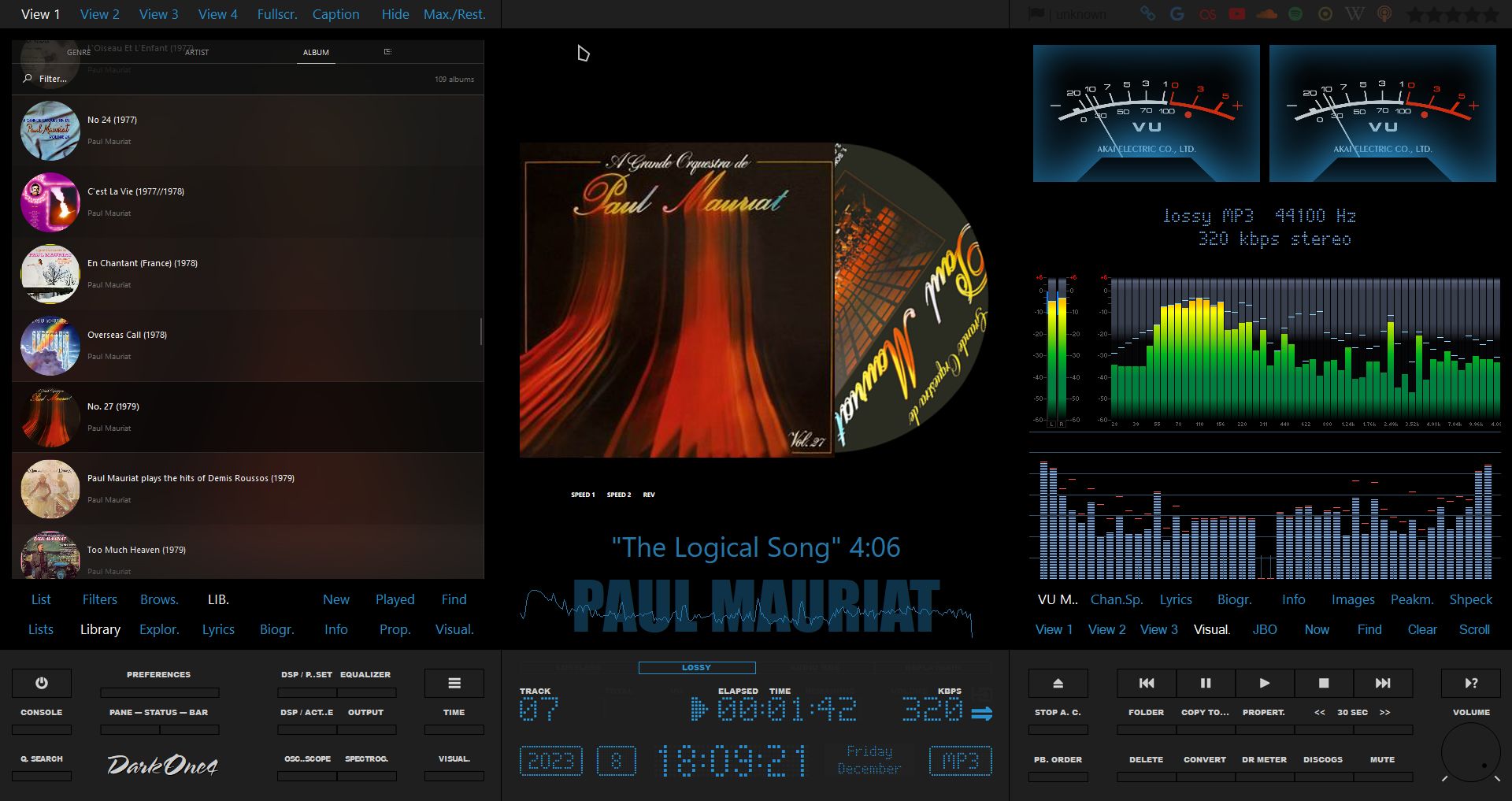This screenshot has width=1512, height=801.
Task: Open the library view options icon
Action: tap(387, 51)
